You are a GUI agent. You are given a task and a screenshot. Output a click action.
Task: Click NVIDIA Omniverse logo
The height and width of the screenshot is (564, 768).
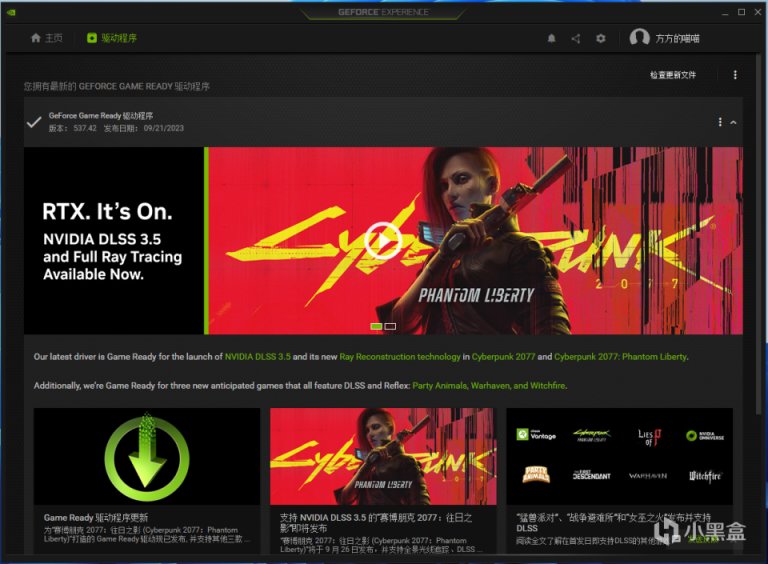pos(705,435)
